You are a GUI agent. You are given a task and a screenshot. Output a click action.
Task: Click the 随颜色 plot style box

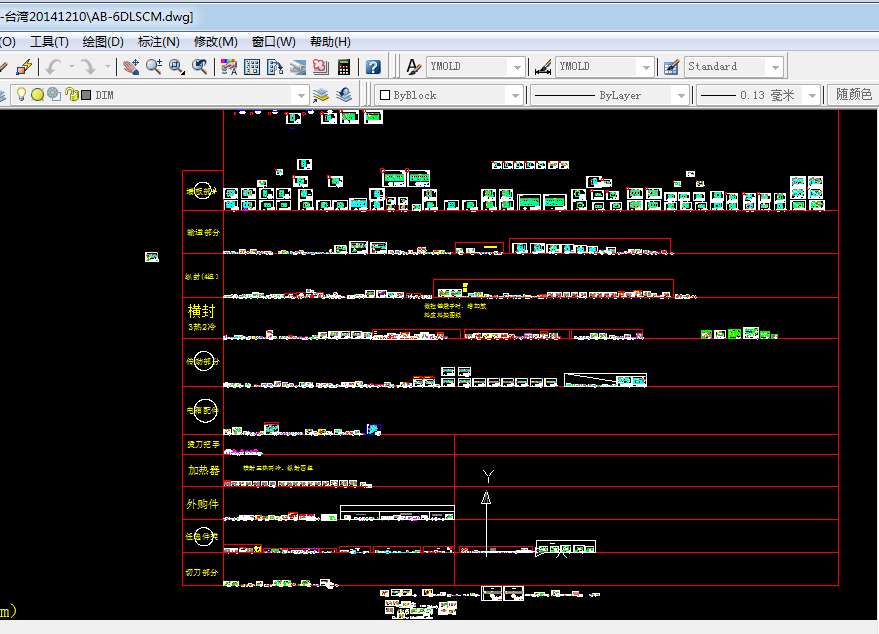[852, 95]
